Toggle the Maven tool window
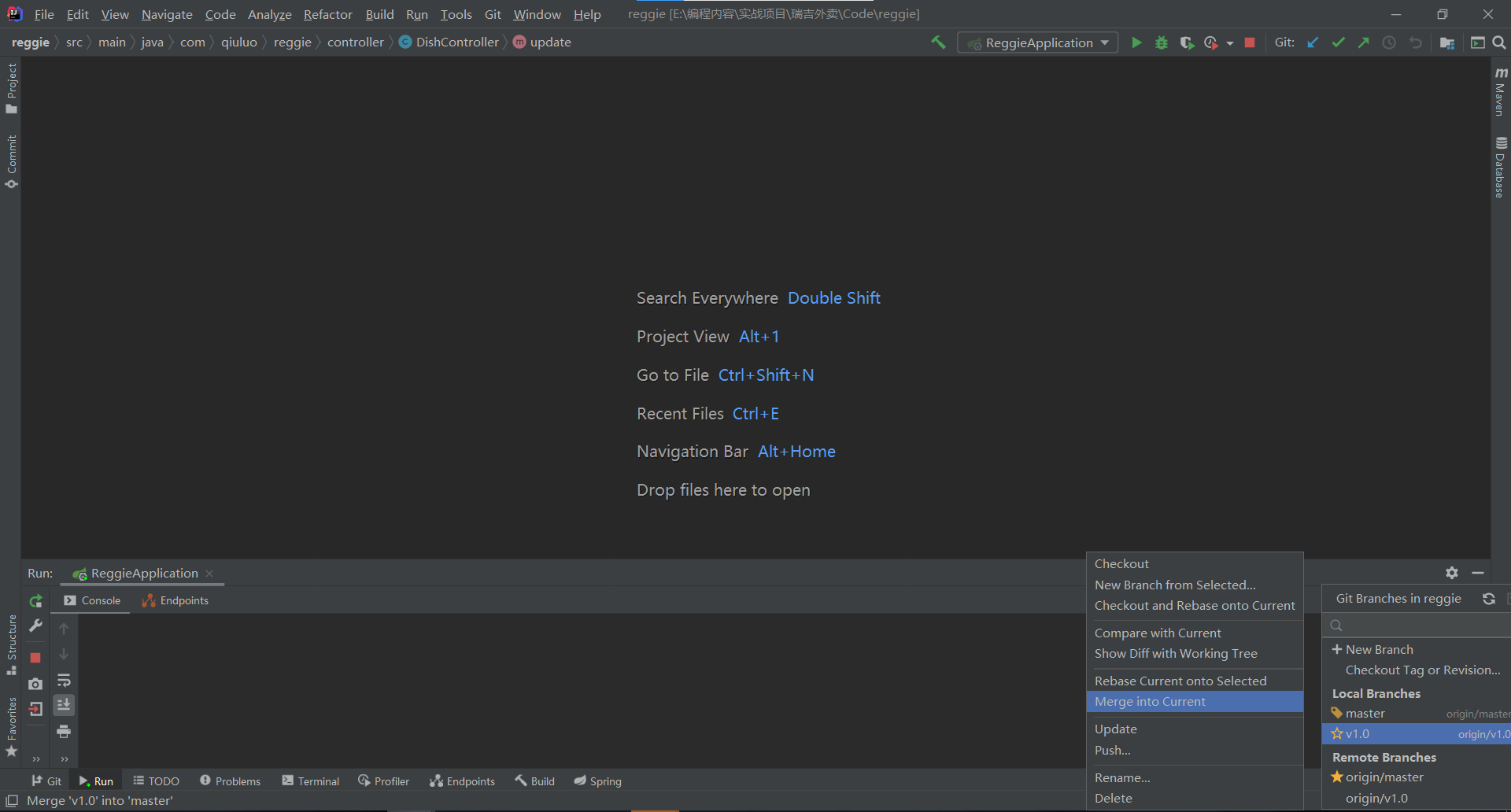Image resolution: width=1511 pixels, height=812 pixels. point(1500,91)
